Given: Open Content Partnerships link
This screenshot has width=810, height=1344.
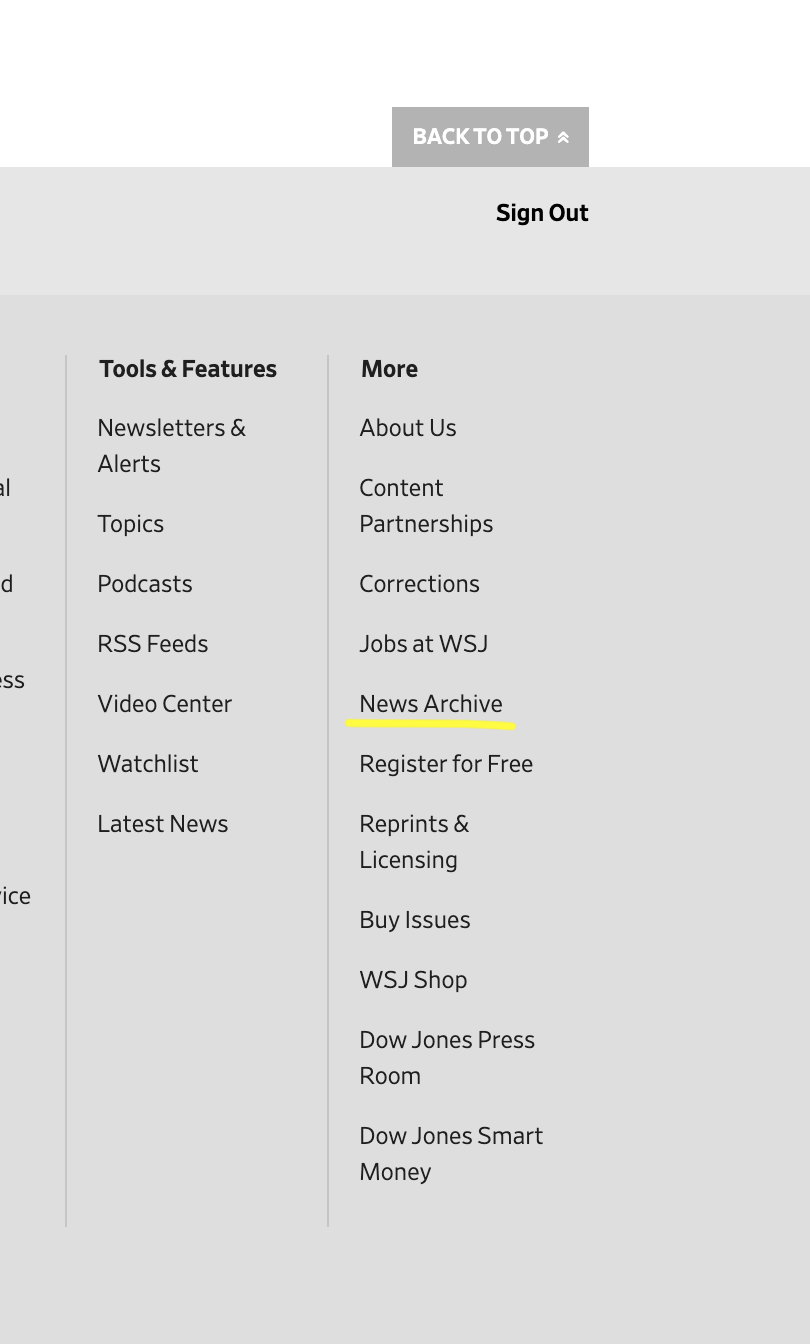Looking at the screenshot, I should coord(426,506).
